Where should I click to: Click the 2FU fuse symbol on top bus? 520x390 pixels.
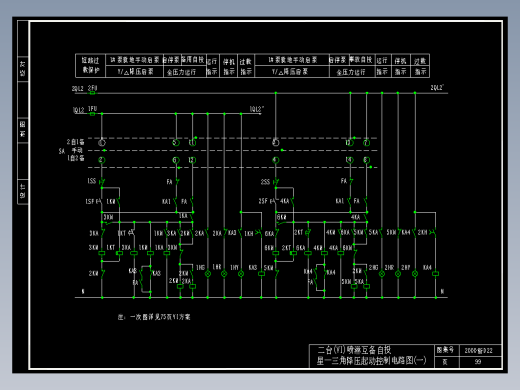92,93
